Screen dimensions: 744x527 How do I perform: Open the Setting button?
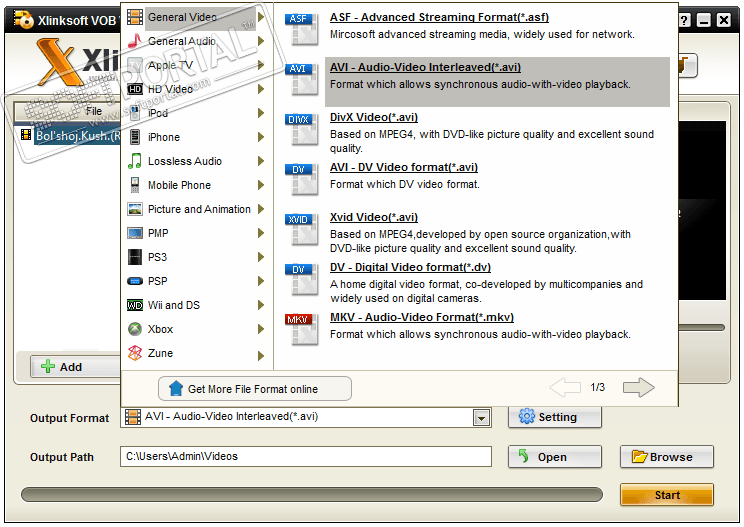555,417
